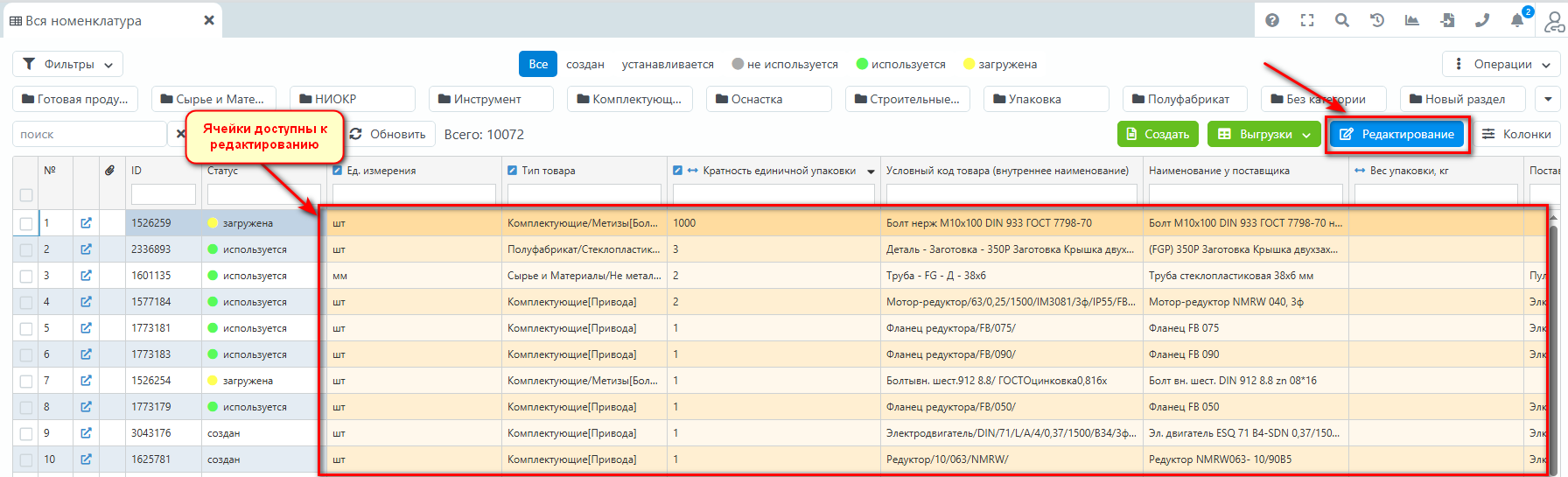
Task: Select the Инструмент category tab
Action: 490,99
